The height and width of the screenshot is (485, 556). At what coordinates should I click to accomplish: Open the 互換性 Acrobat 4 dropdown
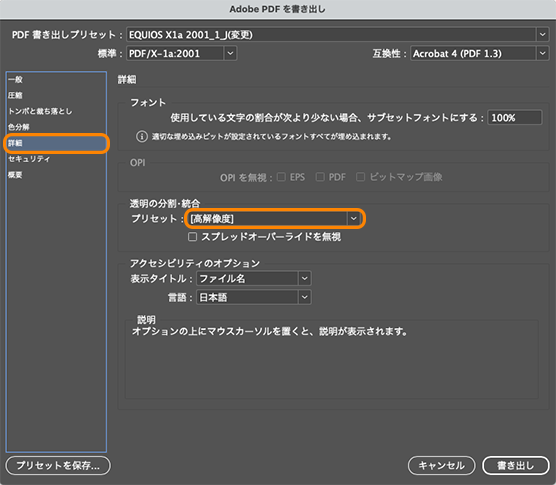542,54
